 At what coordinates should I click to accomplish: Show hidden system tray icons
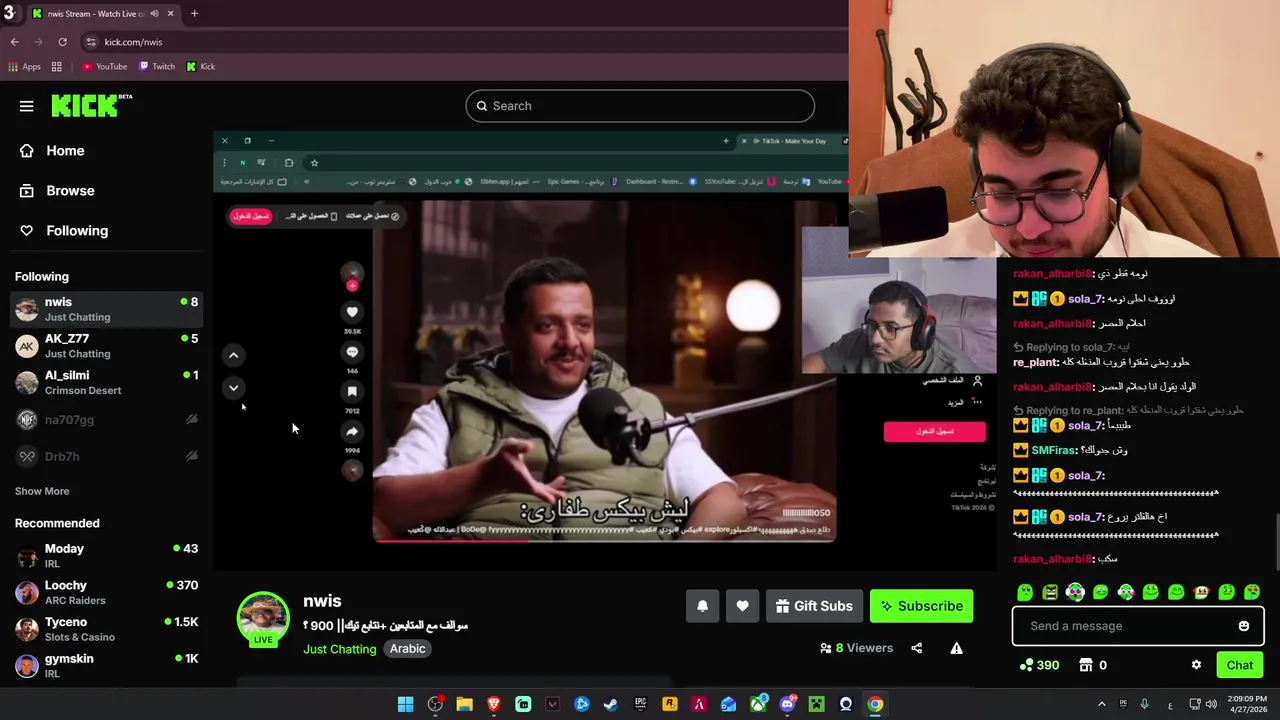coord(1102,704)
